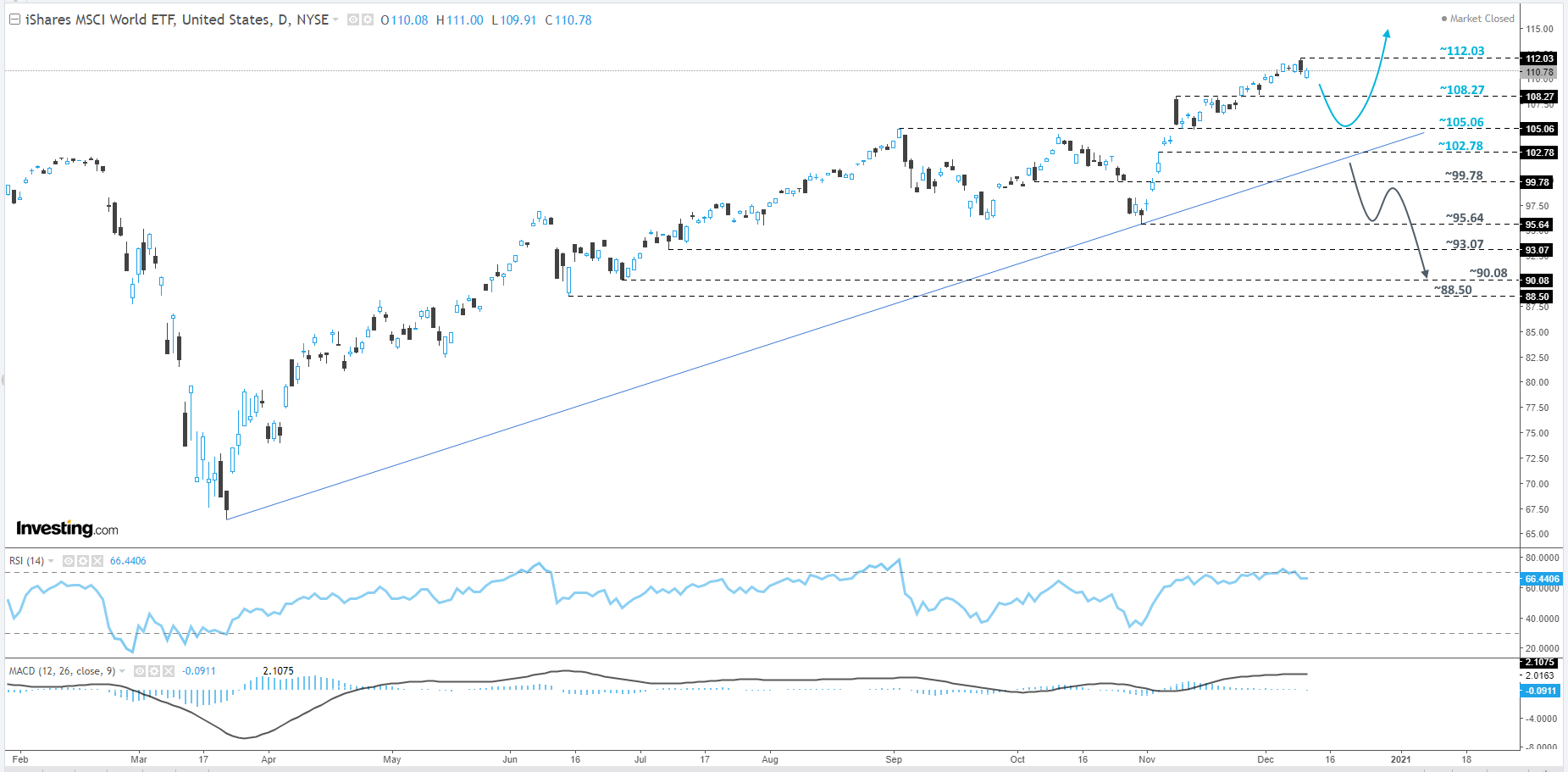The width and height of the screenshot is (1568, 772).
Task: Open settings for the MACD indicator
Action: pos(153,671)
